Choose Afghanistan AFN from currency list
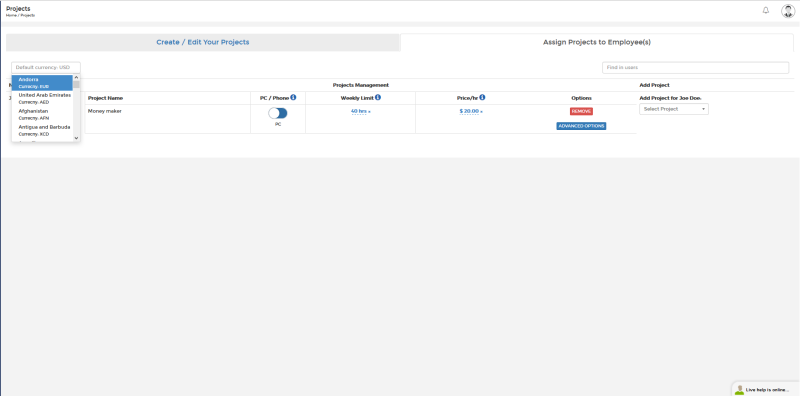 (x=42, y=114)
